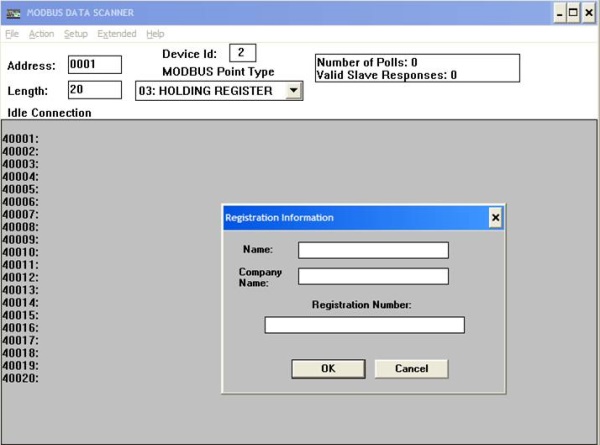This screenshot has width=600, height=445.
Task: Click the Modbus Data Scanner app icon
Action: tap(13, 13)
